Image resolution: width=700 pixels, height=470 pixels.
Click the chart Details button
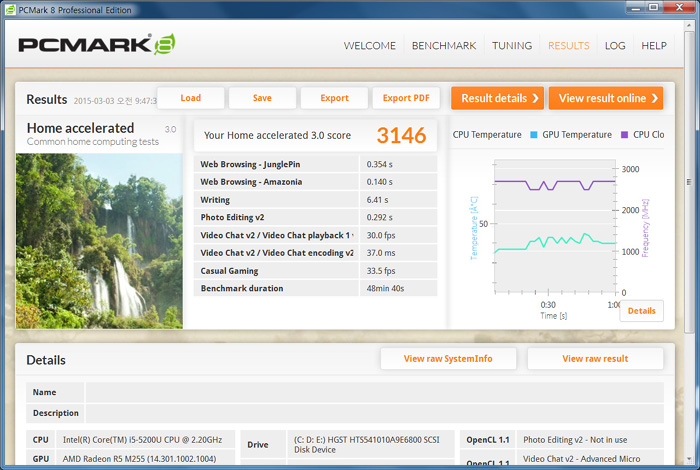[642, 311]
